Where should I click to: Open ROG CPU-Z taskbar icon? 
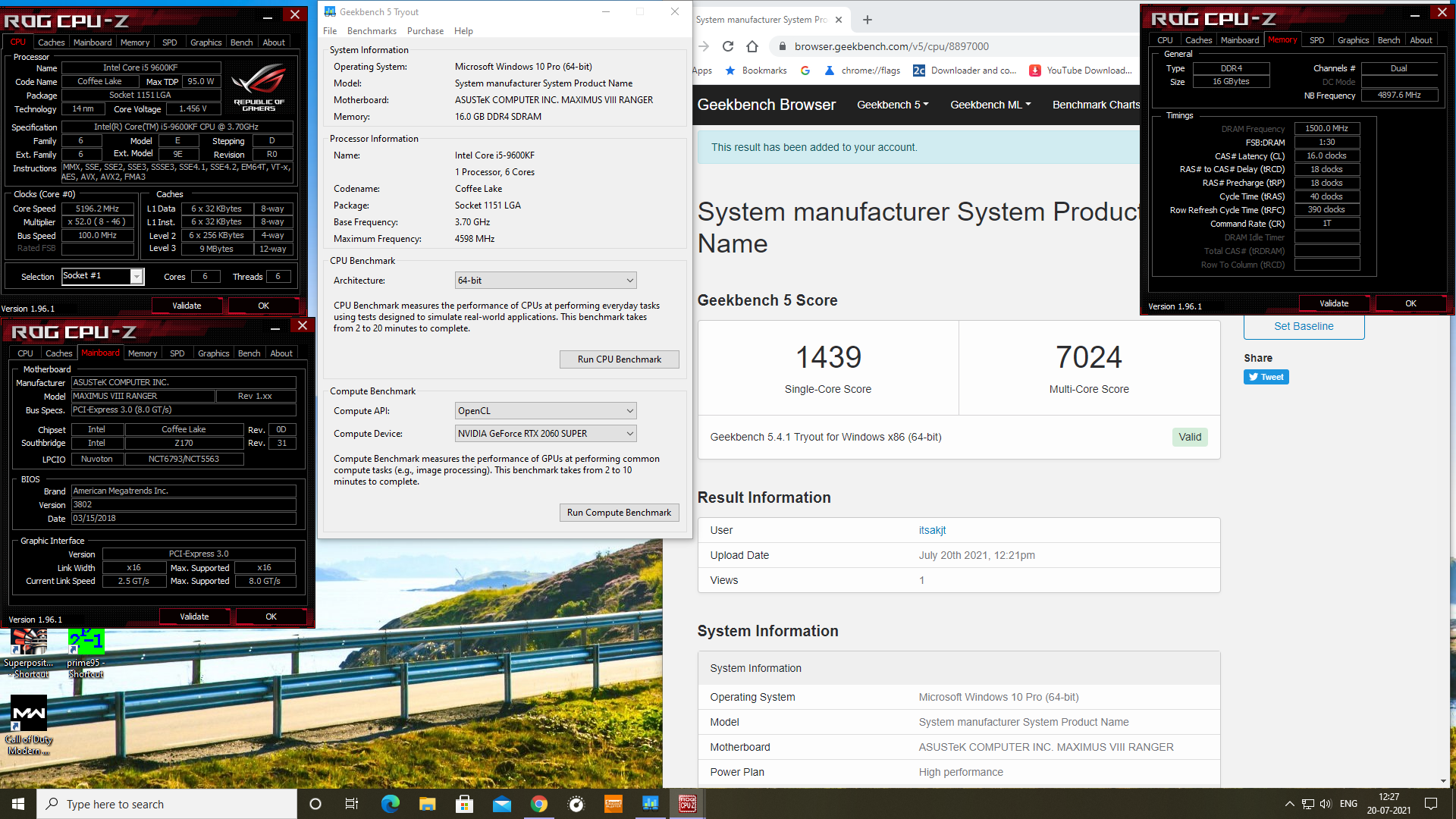(688, 804)
